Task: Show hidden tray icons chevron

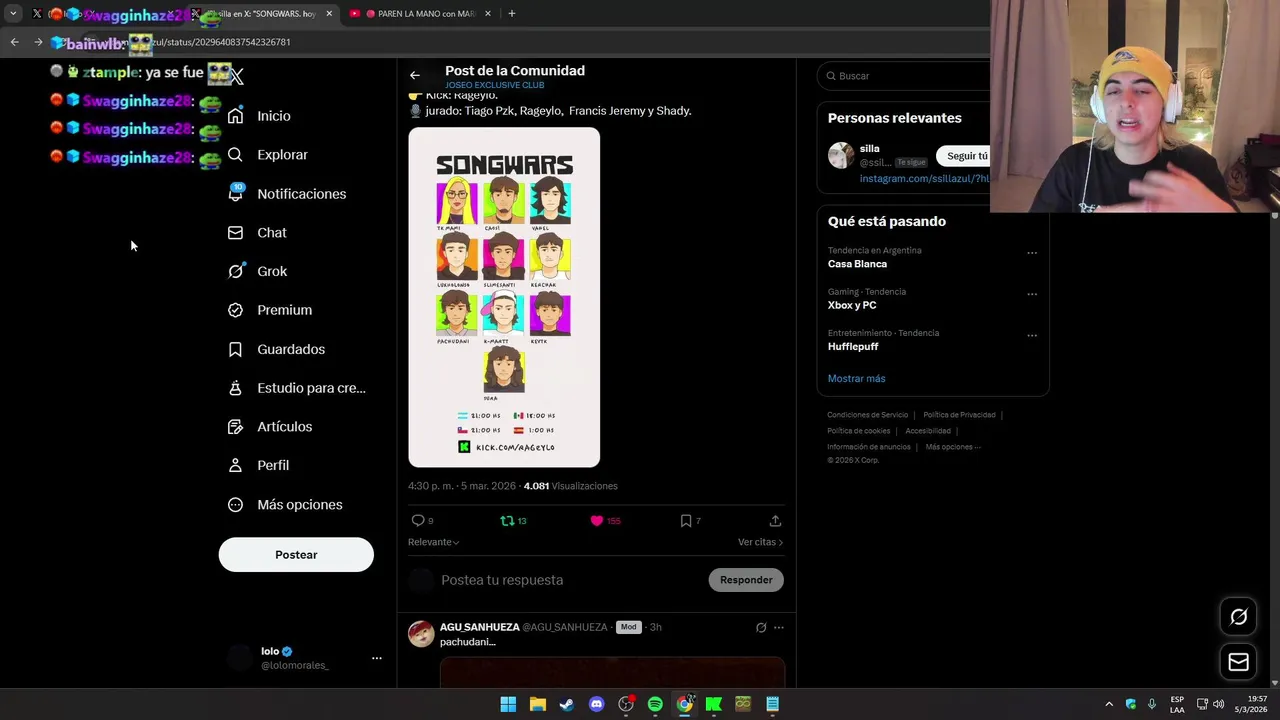Action: pyautogui.click(x=1108, y=704)
